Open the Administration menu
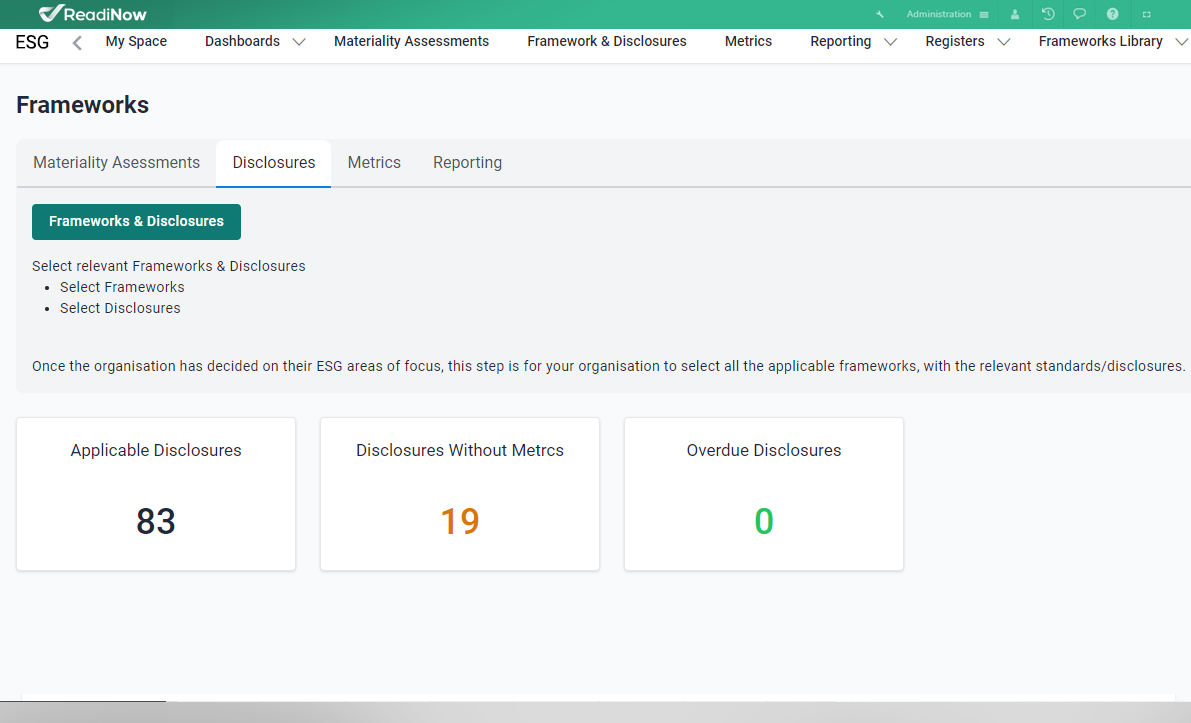The width and height of the screenshot is (1191, 723). click(938, 14)
